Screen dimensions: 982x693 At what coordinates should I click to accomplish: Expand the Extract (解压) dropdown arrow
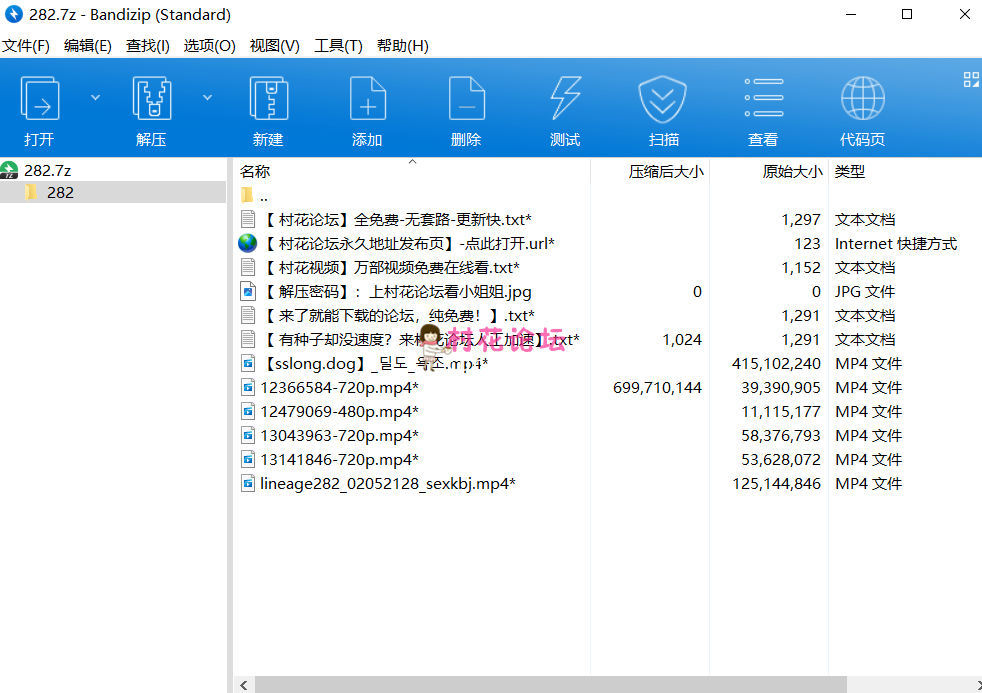pos(207,98)
